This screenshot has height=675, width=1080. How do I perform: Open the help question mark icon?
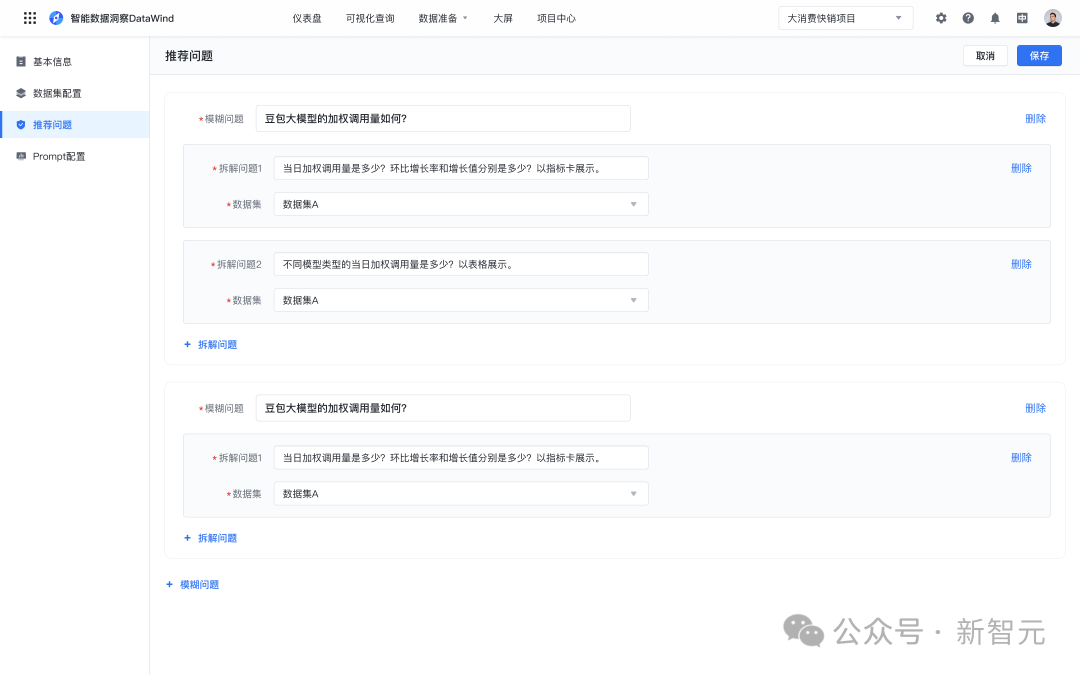click(x=968, y=18)
